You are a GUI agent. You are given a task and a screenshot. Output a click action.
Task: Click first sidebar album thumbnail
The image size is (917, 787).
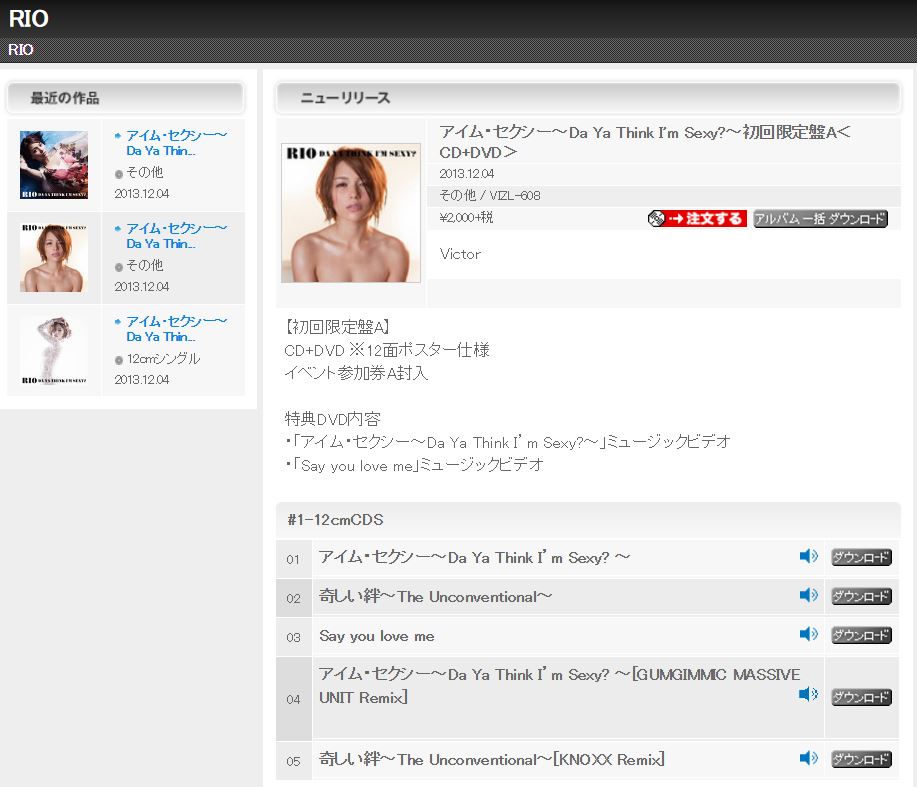[54, 165]
